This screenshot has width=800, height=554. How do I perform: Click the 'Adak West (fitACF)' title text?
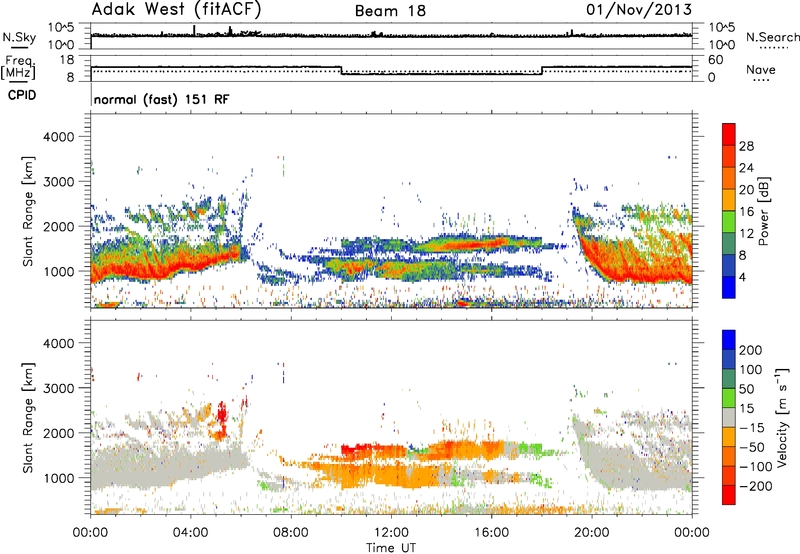[x=176, y=10]
